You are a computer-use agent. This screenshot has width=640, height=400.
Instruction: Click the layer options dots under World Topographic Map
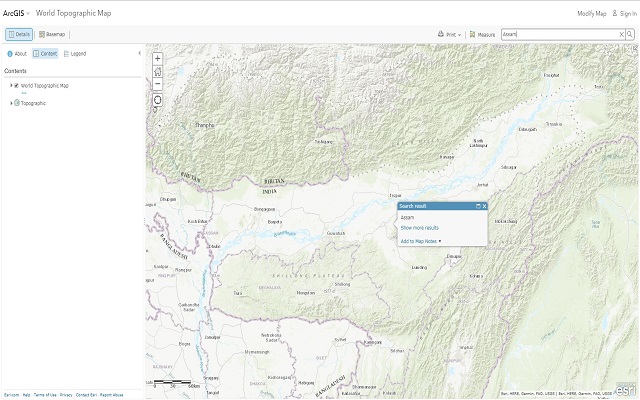[24, 93]
